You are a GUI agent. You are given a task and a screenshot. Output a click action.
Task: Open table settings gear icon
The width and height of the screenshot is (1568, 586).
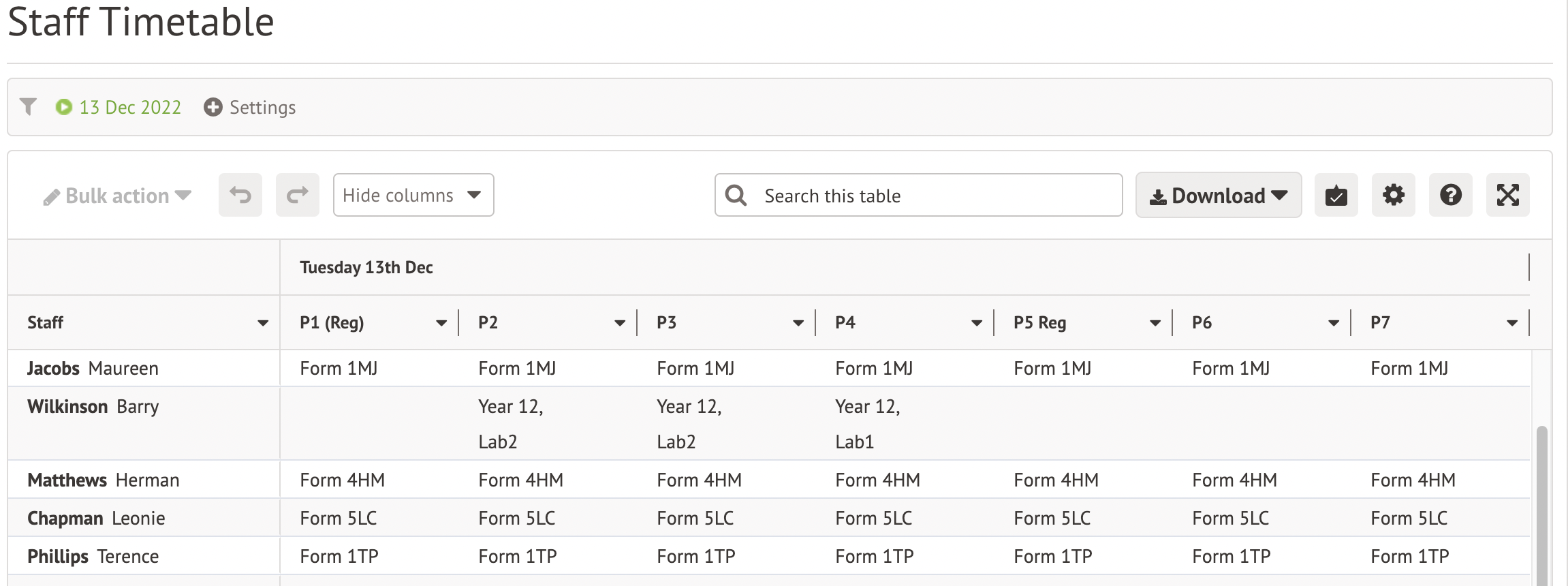[1393, 196]
